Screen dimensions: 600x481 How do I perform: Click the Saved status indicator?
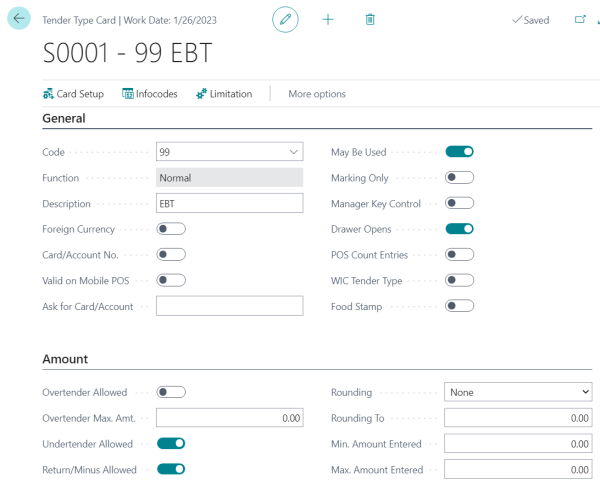(x=531, y=20)
